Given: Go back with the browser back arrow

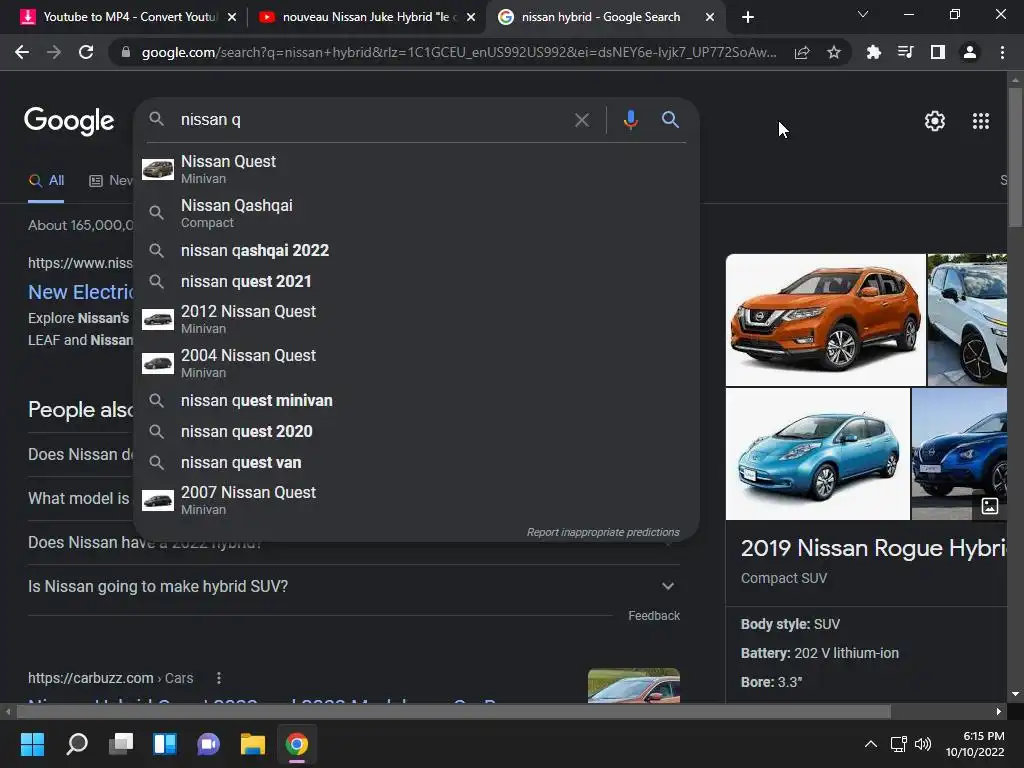Looking at the screenshot, I should [22, 52].
